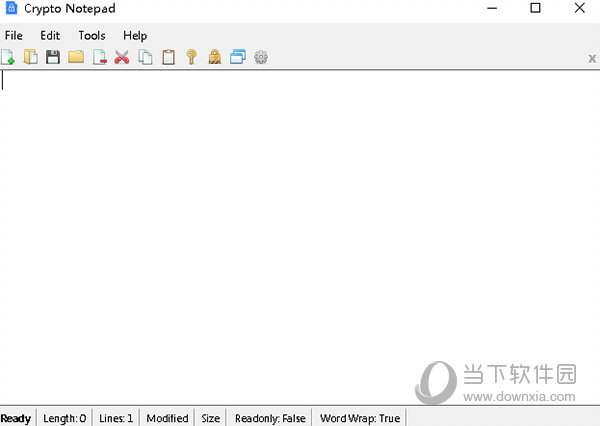Toggle 'Word Wrap: True' in status bar
Screen dimensions: 600x426
coord(360,418)
